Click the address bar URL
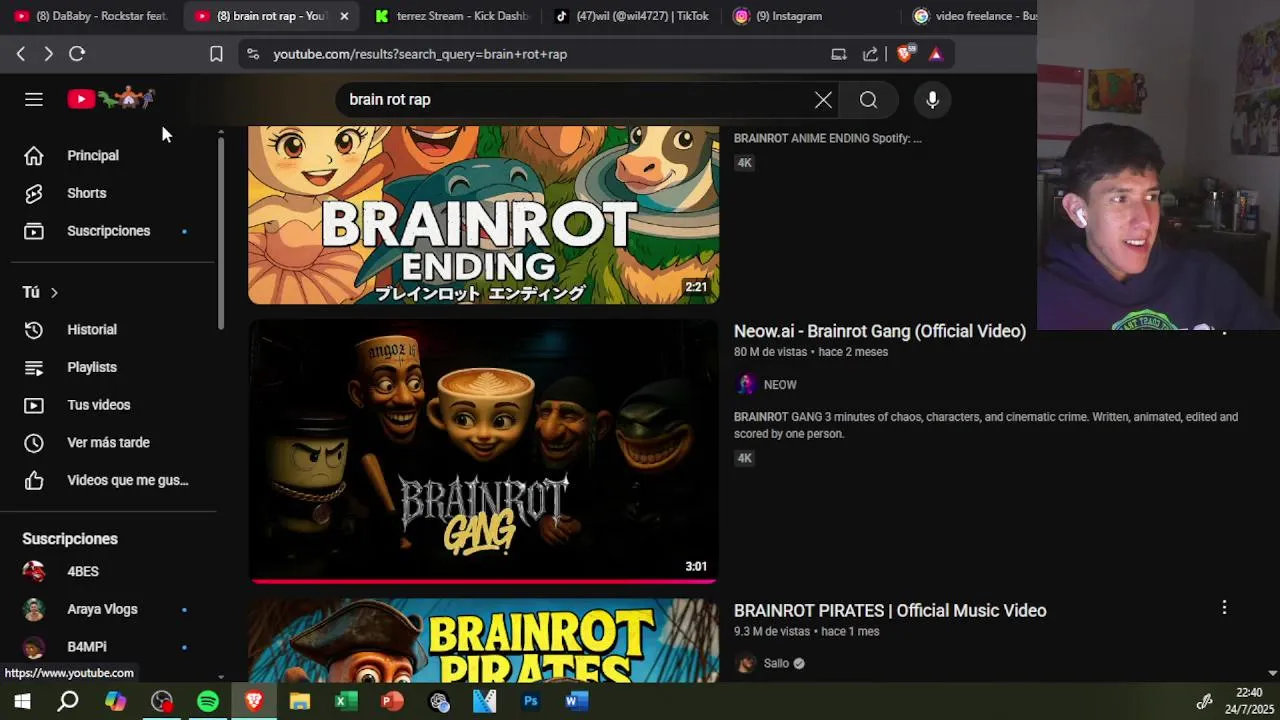 420,54
